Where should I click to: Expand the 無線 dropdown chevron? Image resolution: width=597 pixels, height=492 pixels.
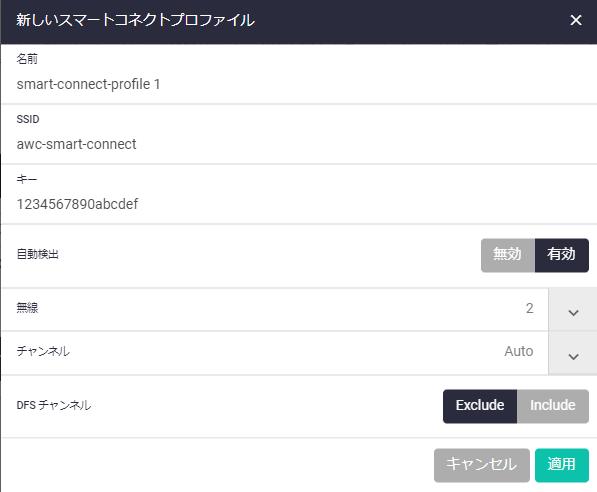point(573,310)
